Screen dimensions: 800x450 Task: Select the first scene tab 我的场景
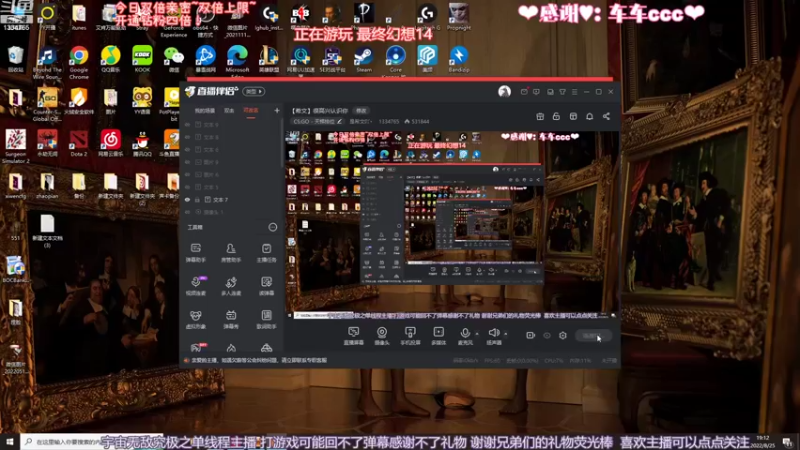coord(205,111)
